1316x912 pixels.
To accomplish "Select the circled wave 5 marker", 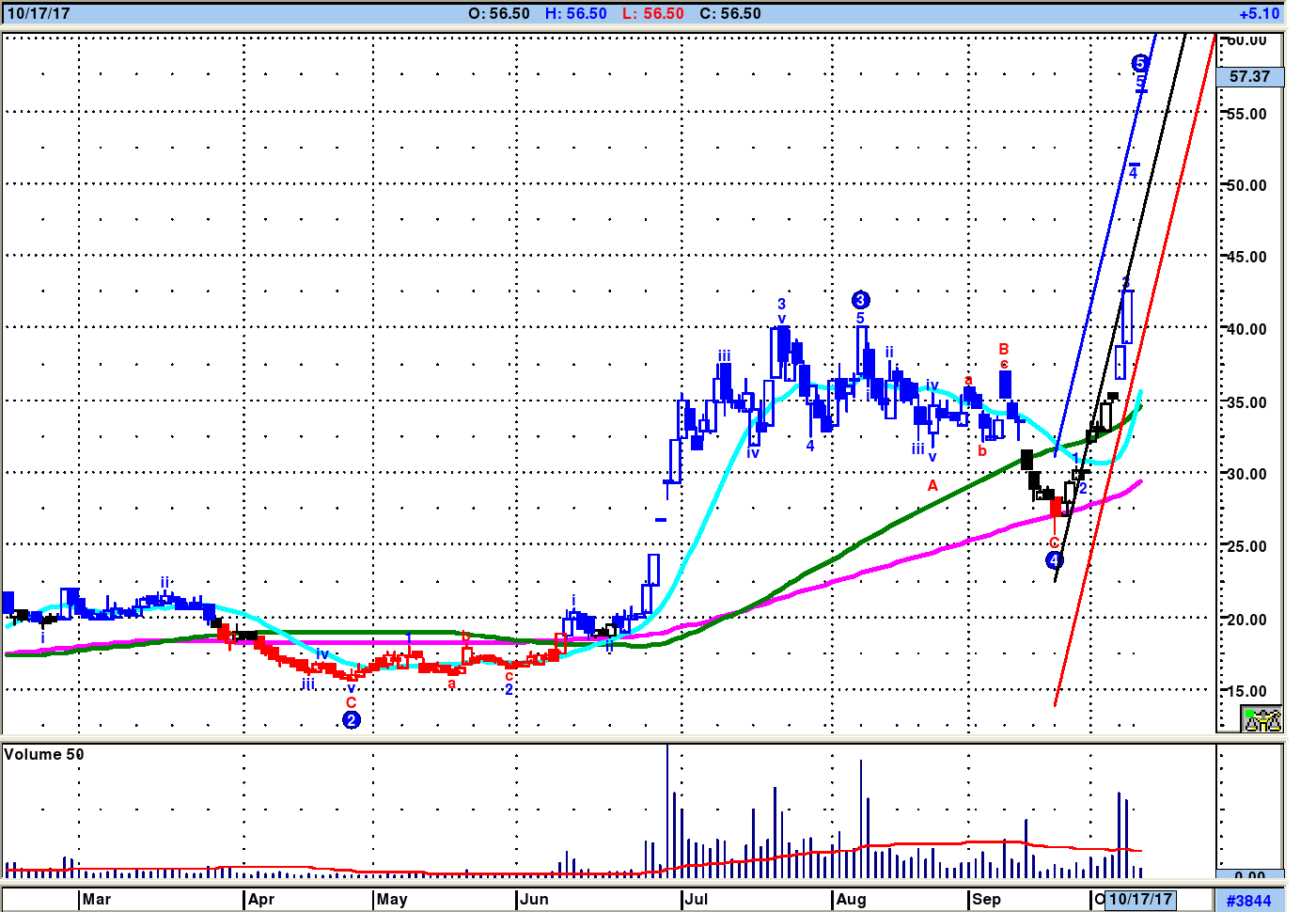I will coord(1139,63).
